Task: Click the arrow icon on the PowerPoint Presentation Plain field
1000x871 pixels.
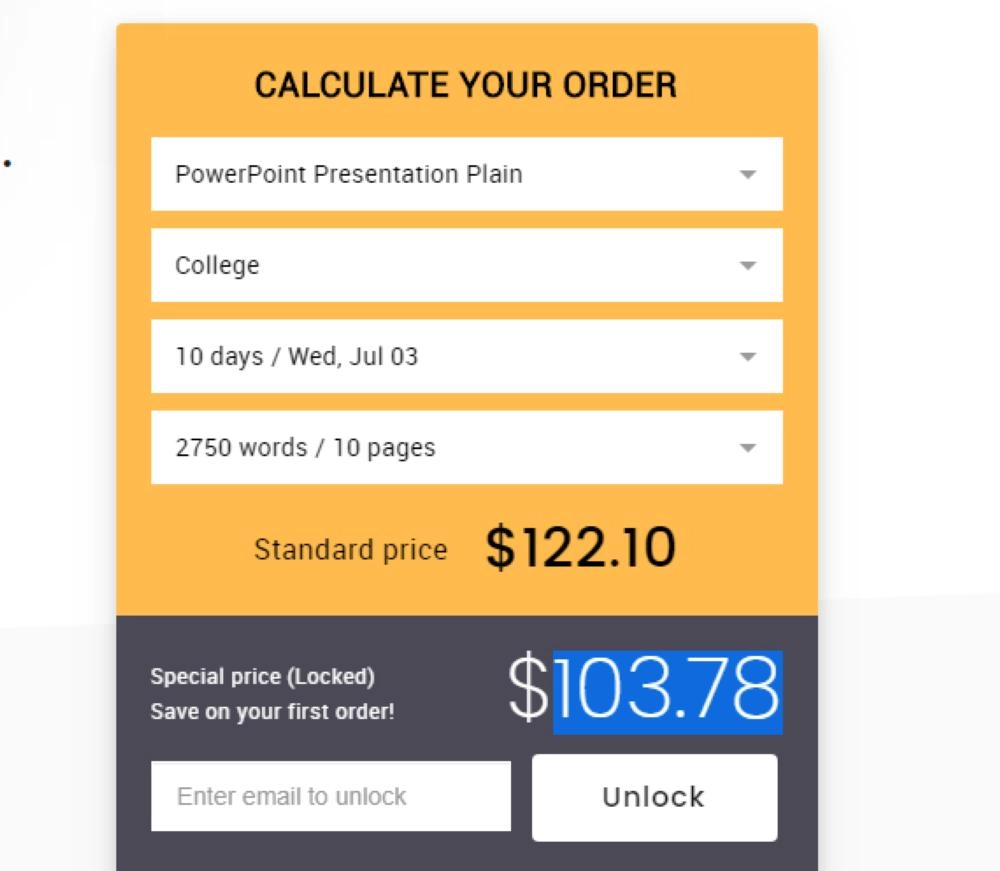Action: point(747,175)
